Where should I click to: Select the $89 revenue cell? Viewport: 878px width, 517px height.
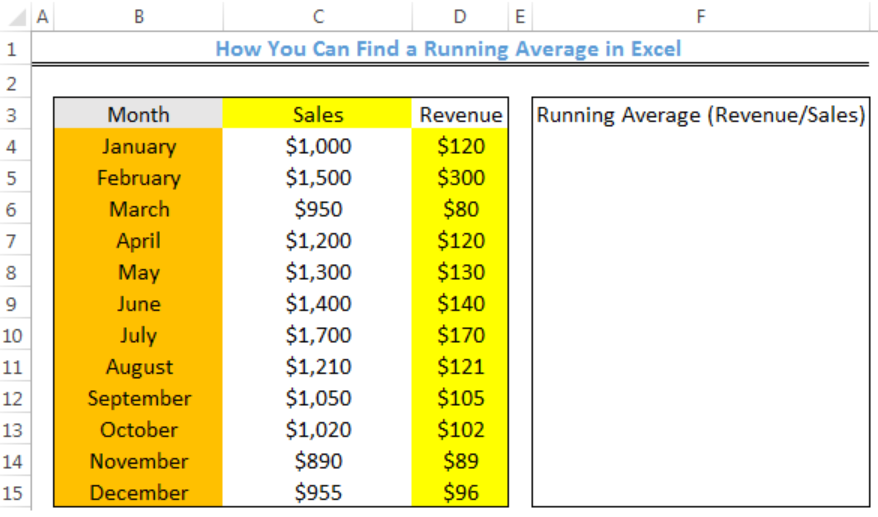[460, 462]
